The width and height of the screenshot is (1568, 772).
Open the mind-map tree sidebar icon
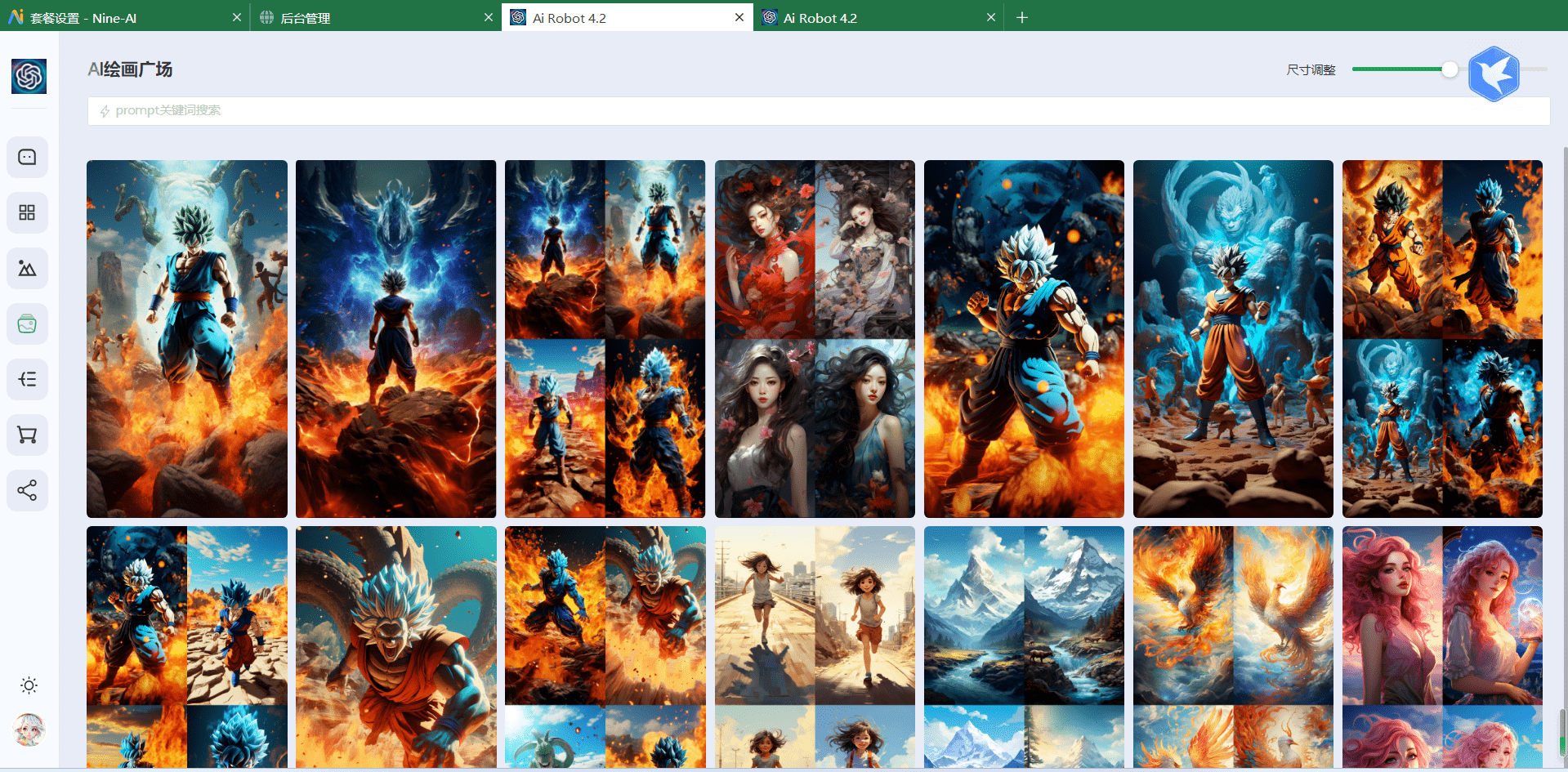coord(27,379)
